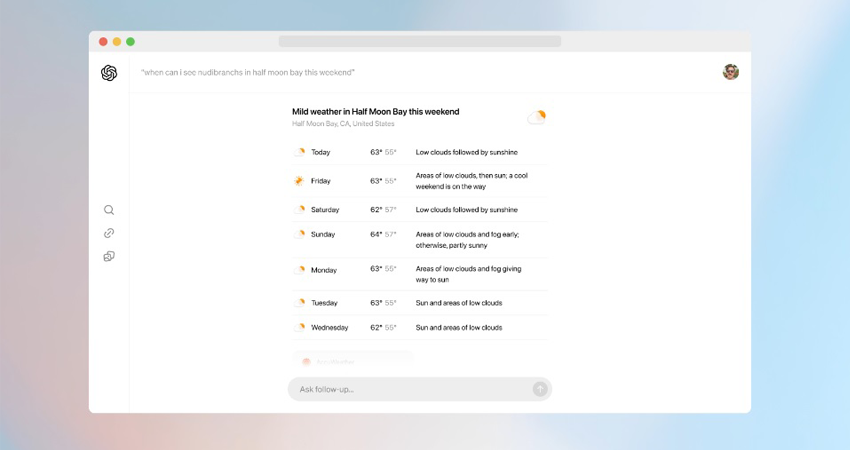Click the send arrow button
This screenshot has height=450, width=850.
click(x=540, y=389)
